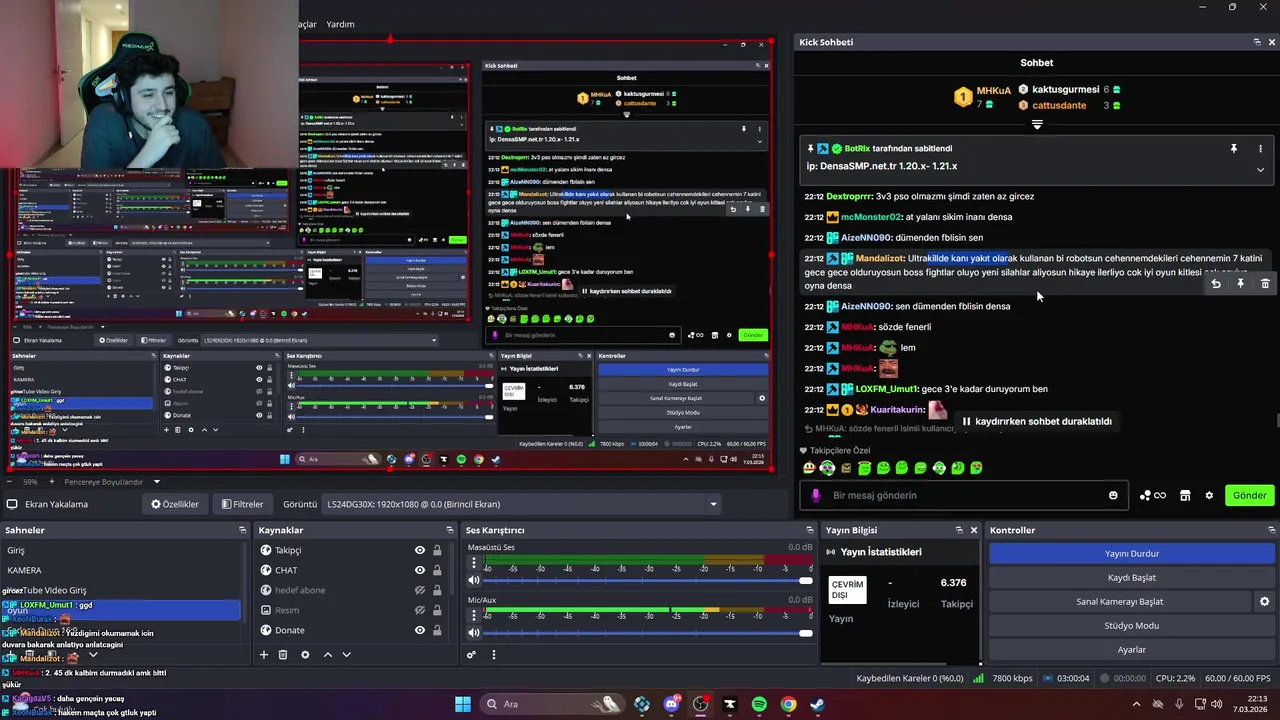The width and height of the screenshot is (1280, 720).
Task: Open mixer three-dot menu at bottom
Action: coord(493,655)
